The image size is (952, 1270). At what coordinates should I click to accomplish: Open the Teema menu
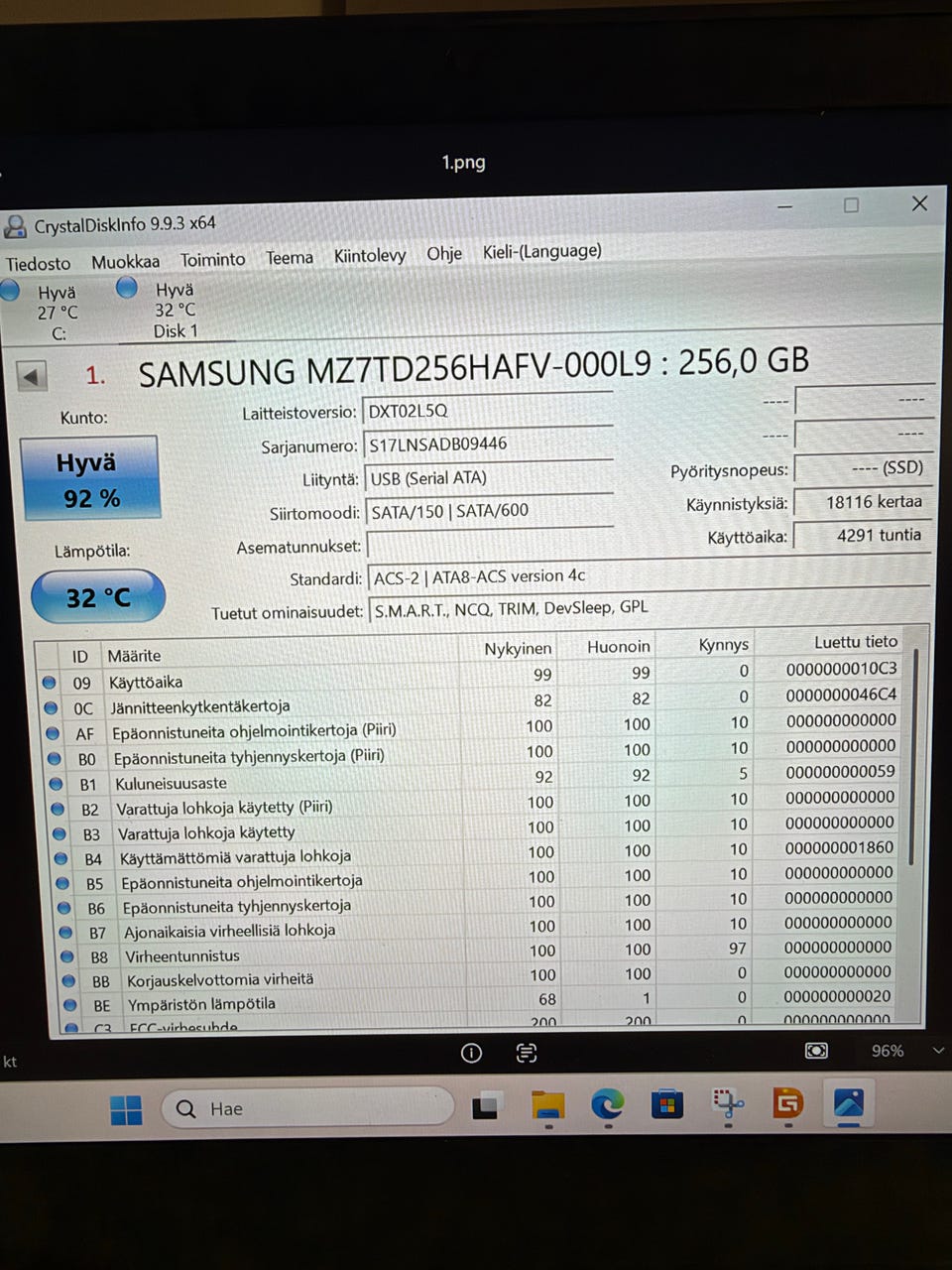point(290,258)
